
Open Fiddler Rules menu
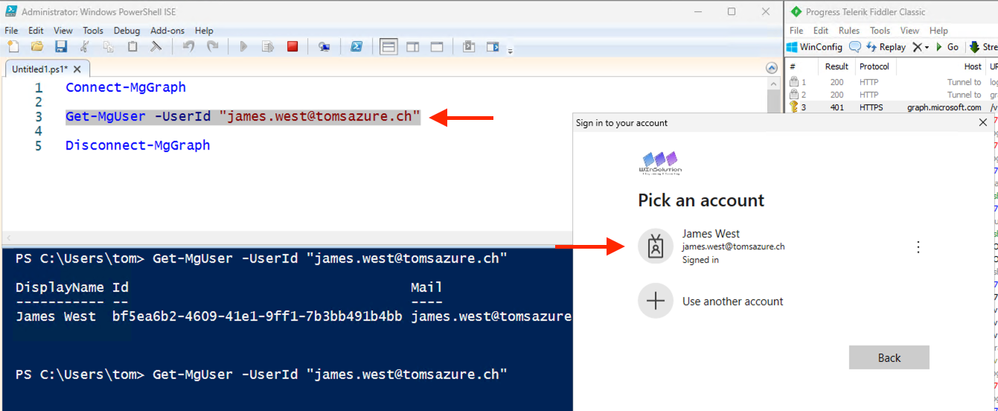click(849, 31)
